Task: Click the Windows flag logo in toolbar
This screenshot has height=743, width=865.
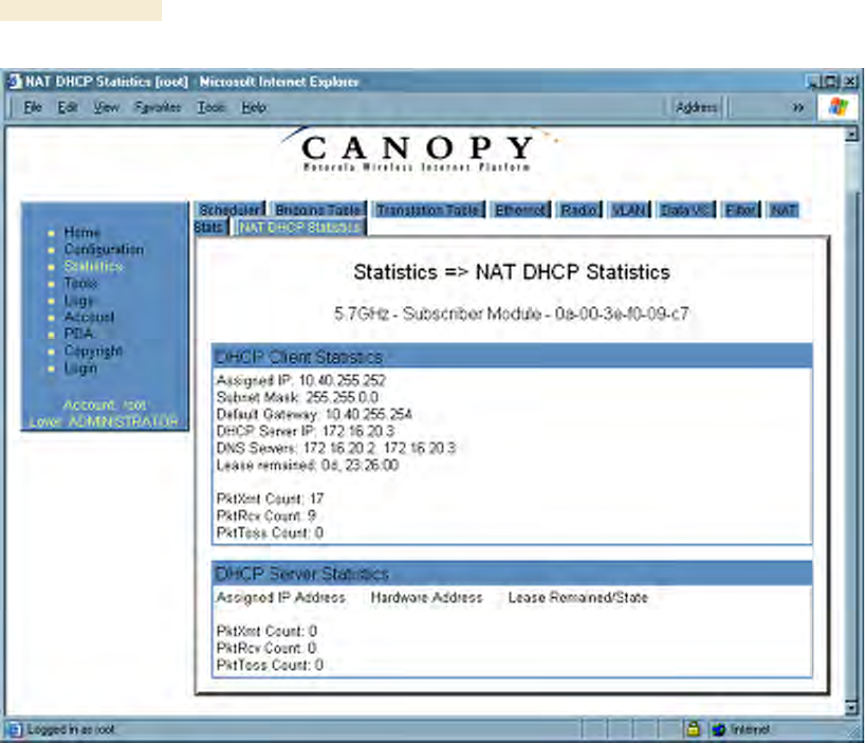Action: pyautogui.click(x=838, y=107)
